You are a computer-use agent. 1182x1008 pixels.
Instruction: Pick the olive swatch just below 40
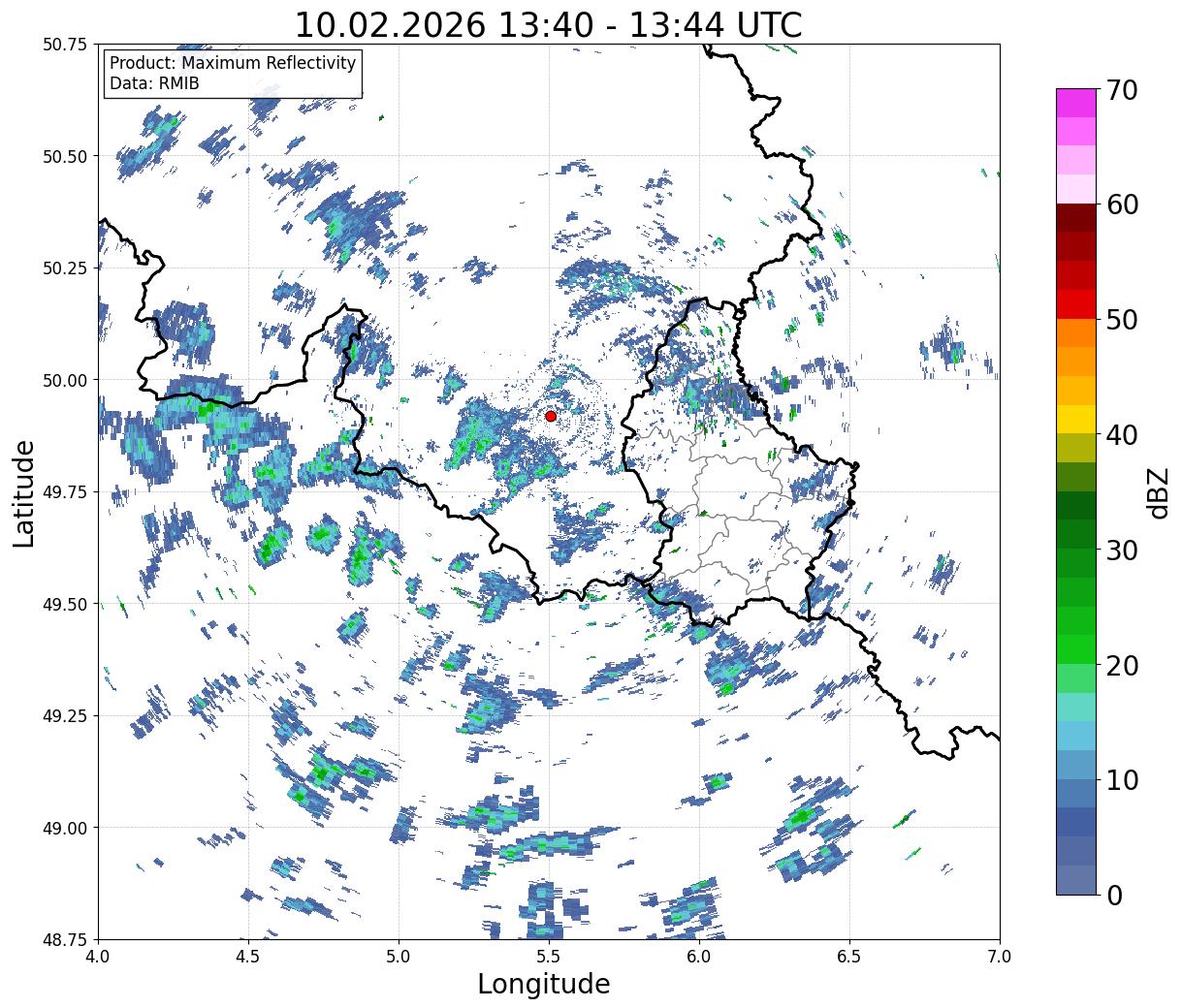coord(1076,448)
